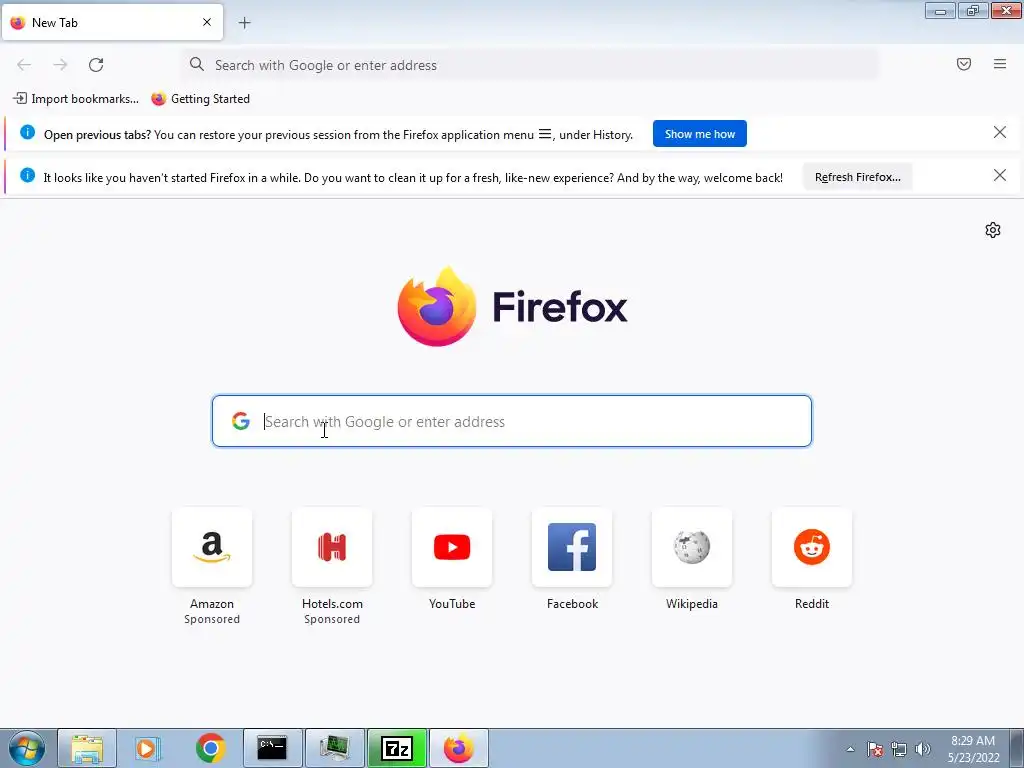The height and width of the screenshot is (768, 1024).
Task: Click the Show me how button
Action: (699, 134)
